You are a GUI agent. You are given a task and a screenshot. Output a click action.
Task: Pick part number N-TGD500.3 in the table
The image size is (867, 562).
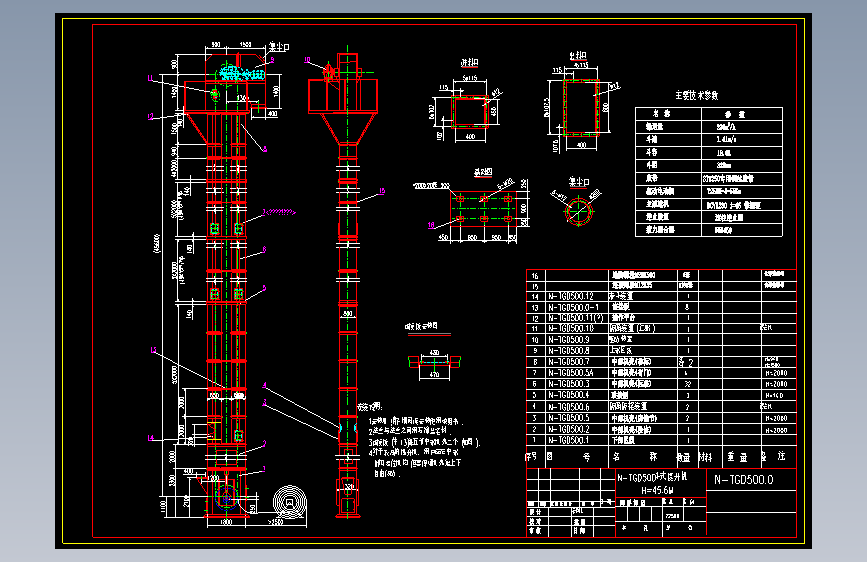[569, 384]
